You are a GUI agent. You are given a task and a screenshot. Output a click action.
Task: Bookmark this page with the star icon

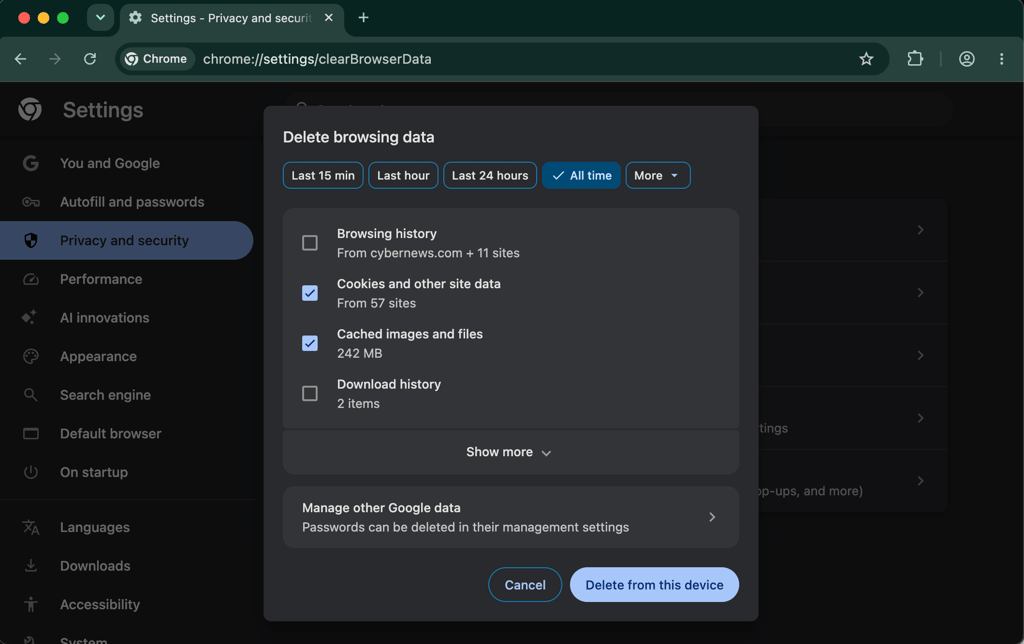[866, 59]
